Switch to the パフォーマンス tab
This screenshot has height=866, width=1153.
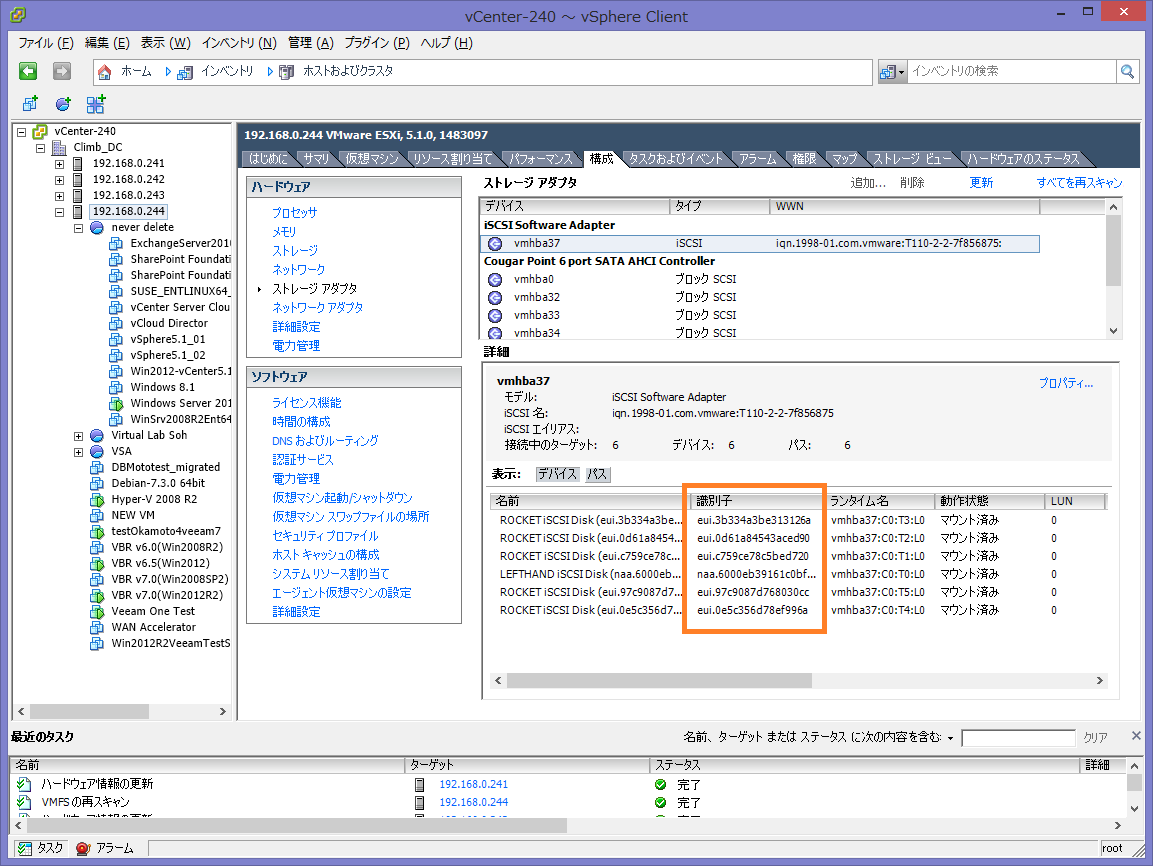click(x=541, y=159)
